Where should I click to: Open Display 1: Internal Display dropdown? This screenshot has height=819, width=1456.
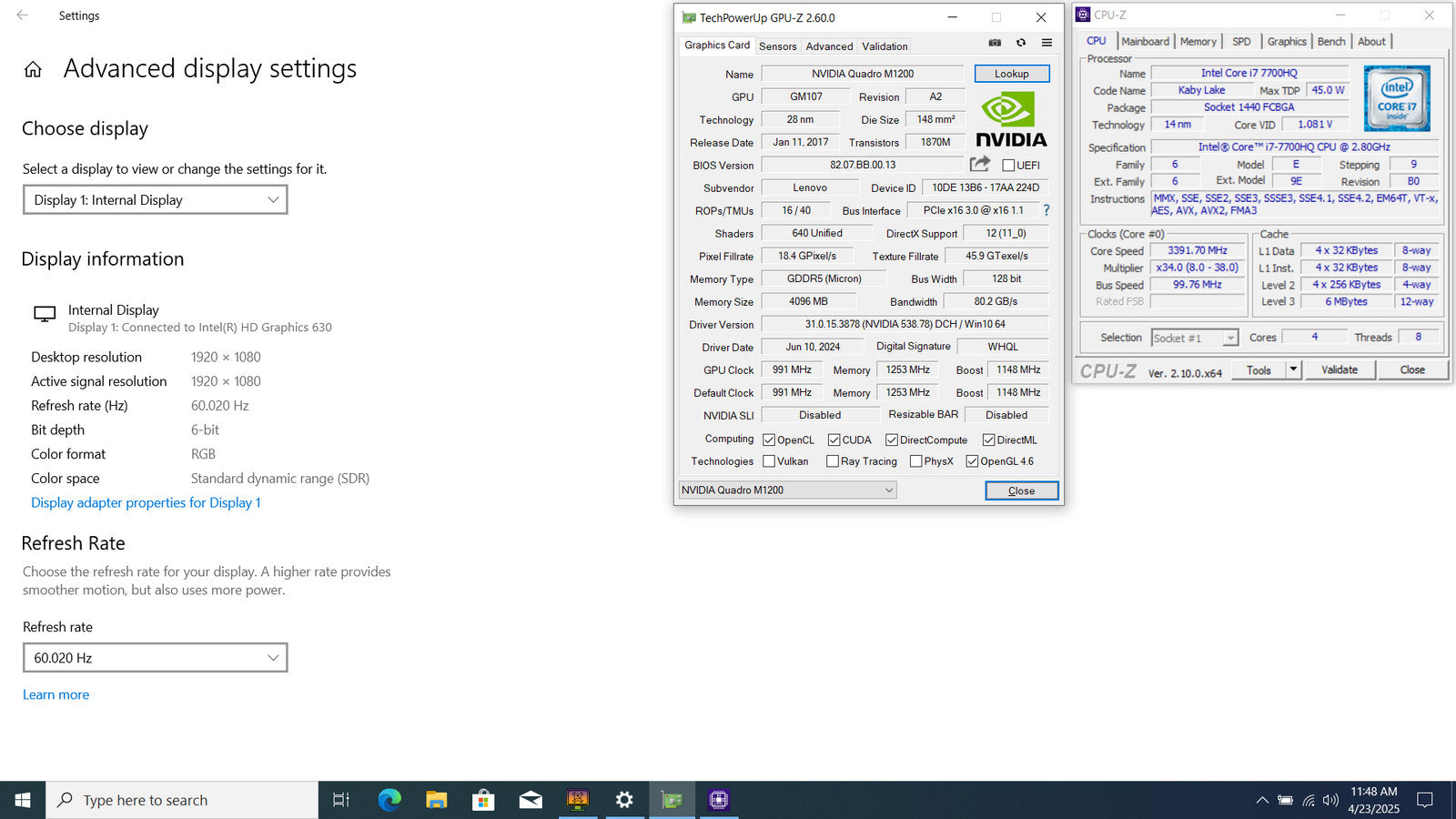[x=156, y=199]
